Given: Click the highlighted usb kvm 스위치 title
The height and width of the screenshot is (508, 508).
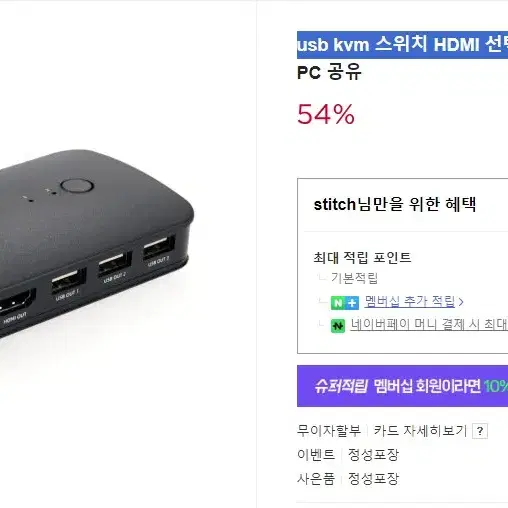Looking at the screenshot, I should (x=402, y=45).
